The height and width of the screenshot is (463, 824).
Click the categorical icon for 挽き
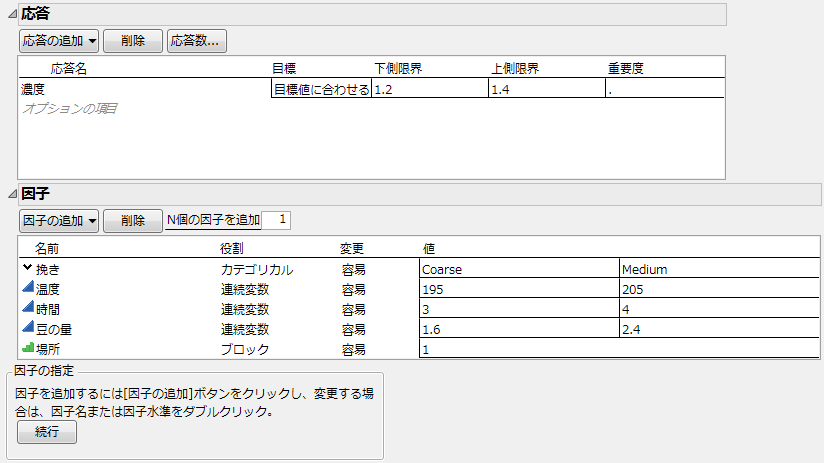click(27, 268)
